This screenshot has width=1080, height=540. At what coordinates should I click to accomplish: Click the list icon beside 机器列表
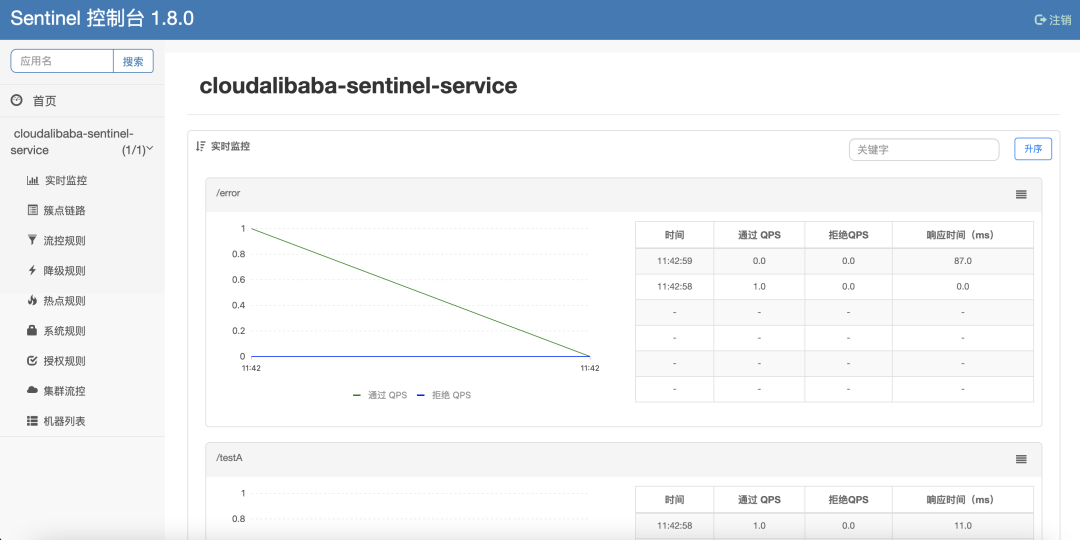coord(33,421)
